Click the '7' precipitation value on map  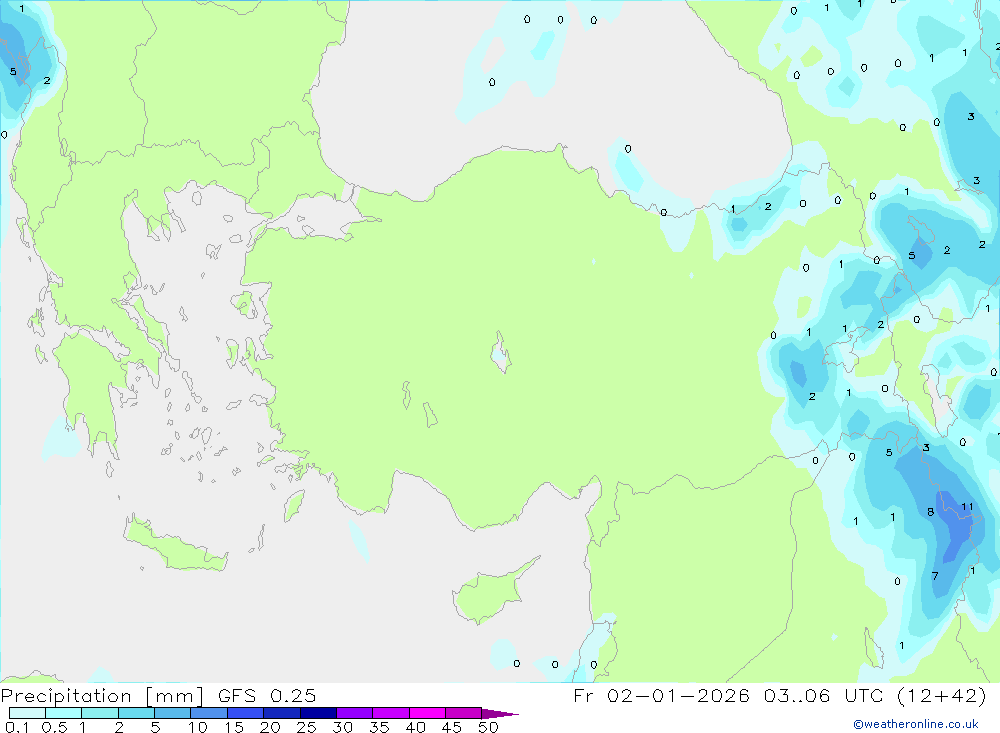(x=935, y=576)
